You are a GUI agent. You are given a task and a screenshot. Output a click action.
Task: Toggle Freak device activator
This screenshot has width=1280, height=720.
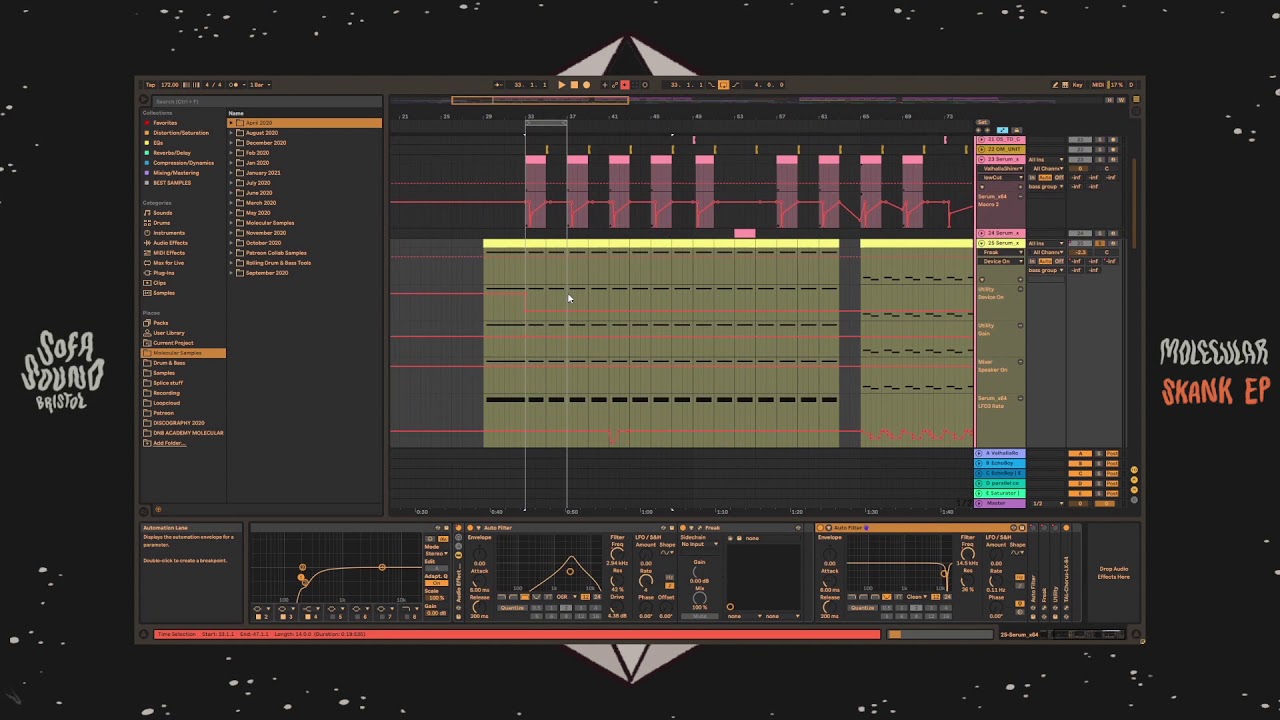click(684, 528)
